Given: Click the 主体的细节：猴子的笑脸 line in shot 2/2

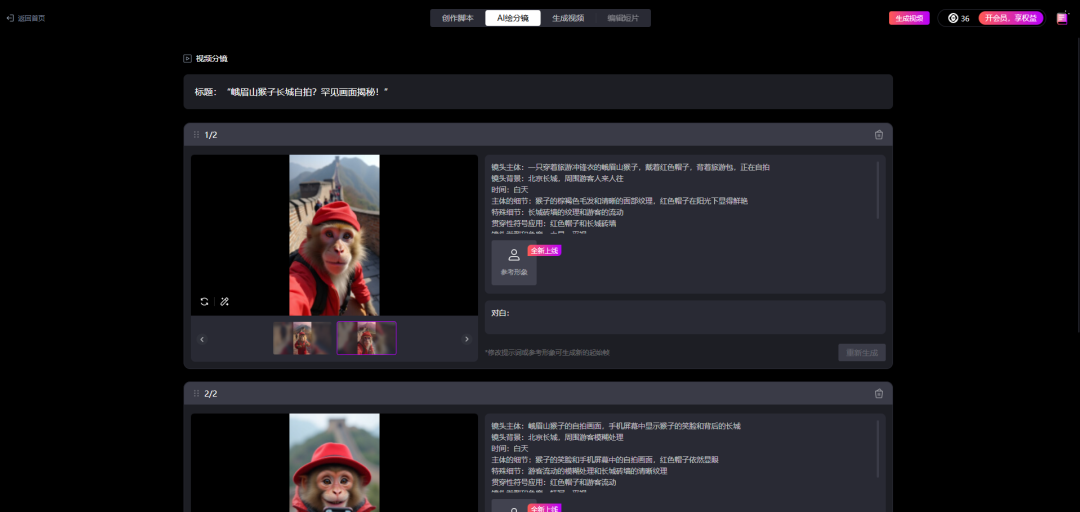Looking at the screenshot, I should click(x=605, y=460).
